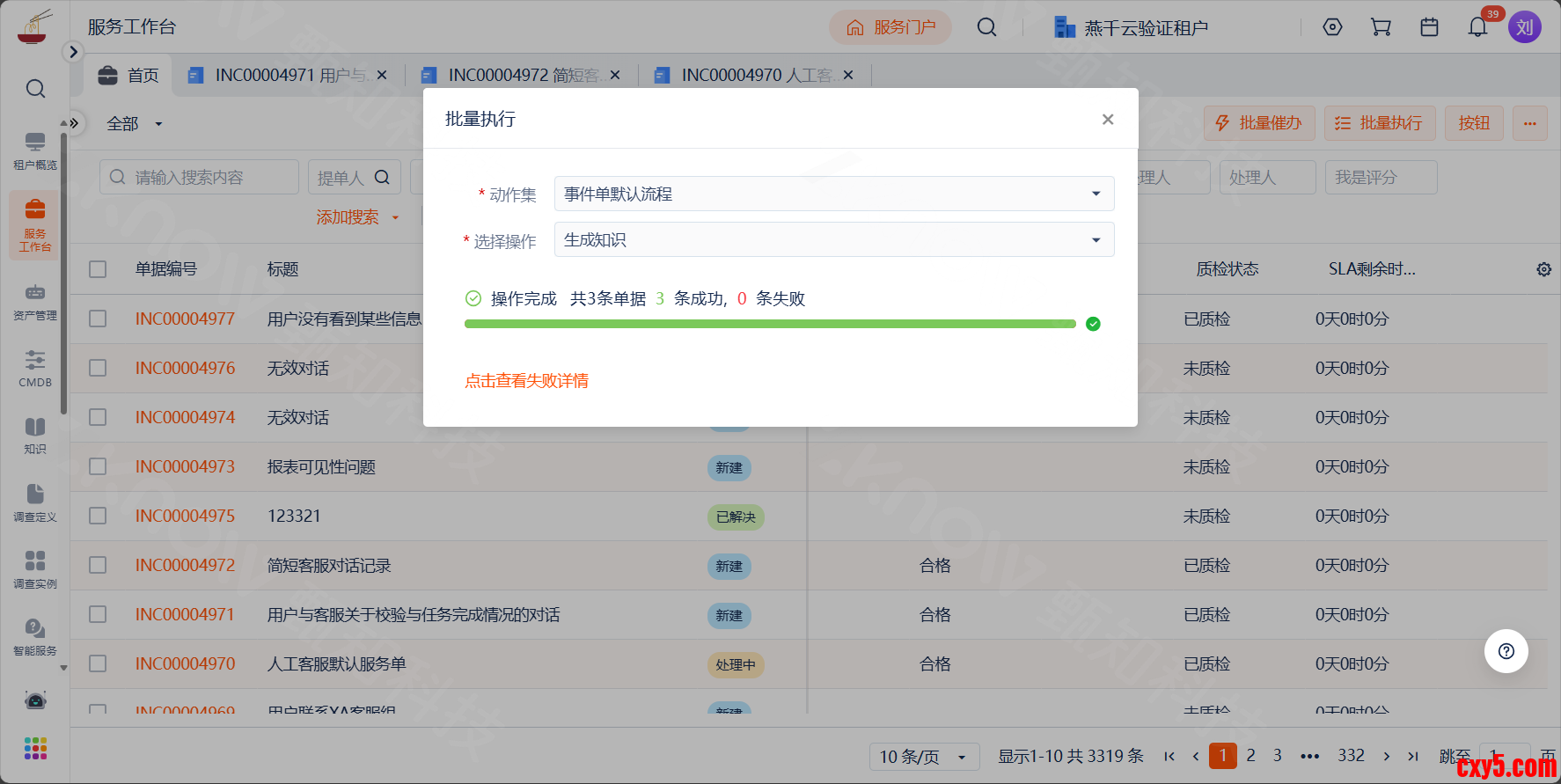This screenshot has width=1561, height=784.
Task: Open 资产管理 in the sidebar
Action: (x=35, y=301)
